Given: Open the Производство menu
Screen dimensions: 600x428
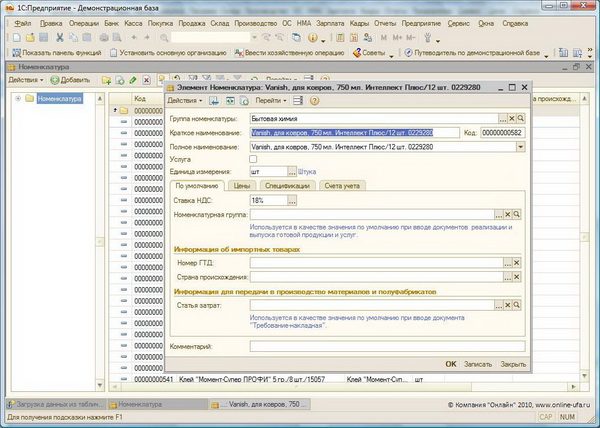Looking at the screenshot, I should click(256, 23).
